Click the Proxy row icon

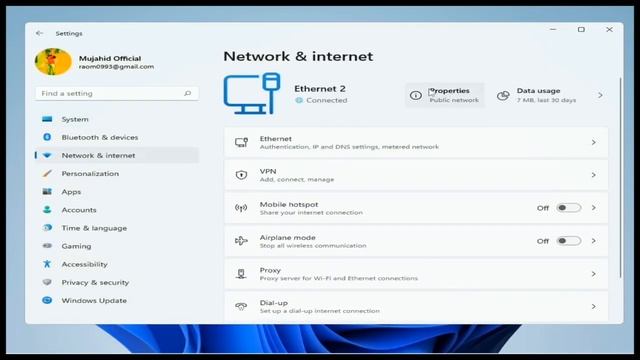(241, 274)
